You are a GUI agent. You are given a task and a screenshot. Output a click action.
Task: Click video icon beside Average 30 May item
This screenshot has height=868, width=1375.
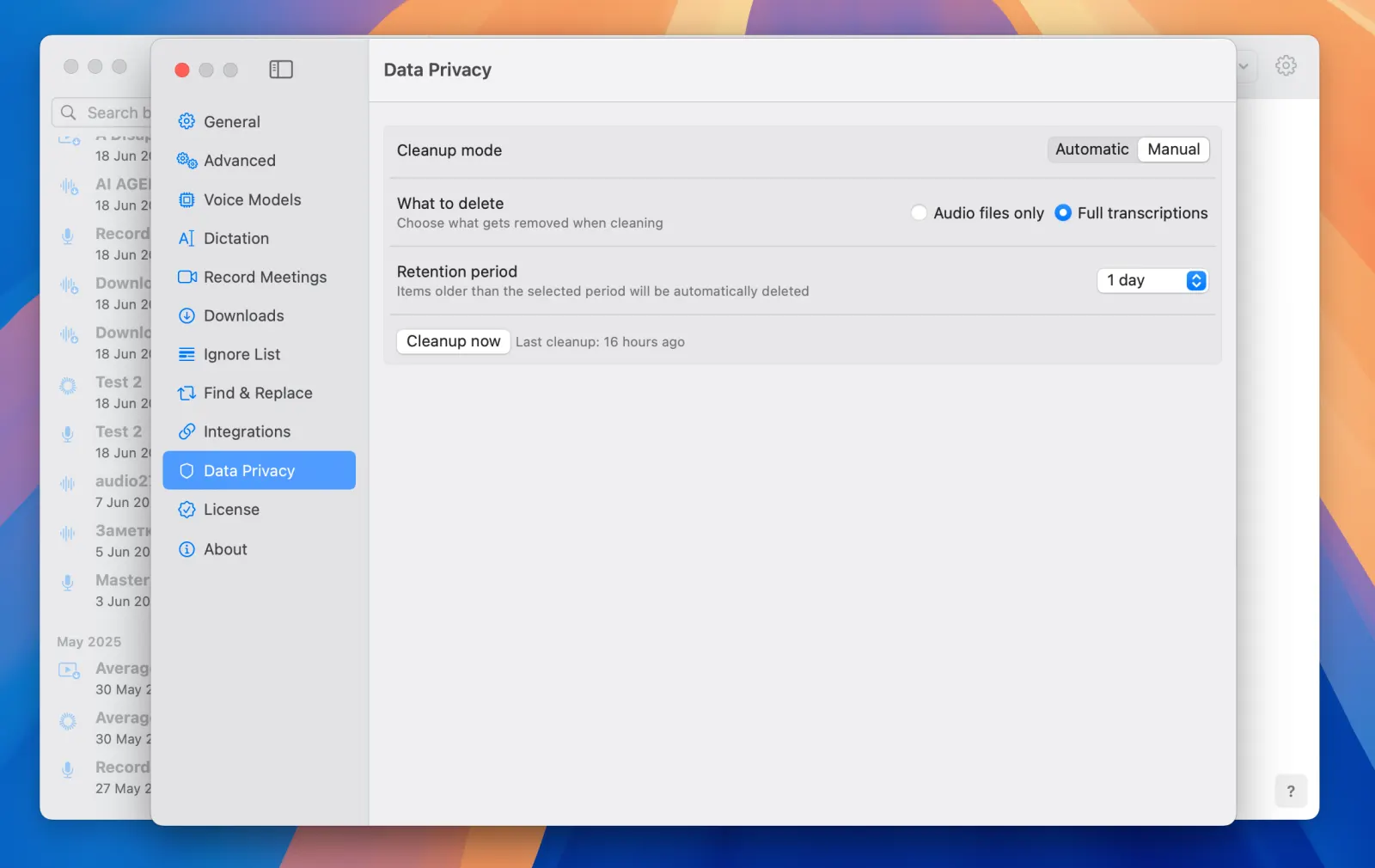[x=69, y=670]
